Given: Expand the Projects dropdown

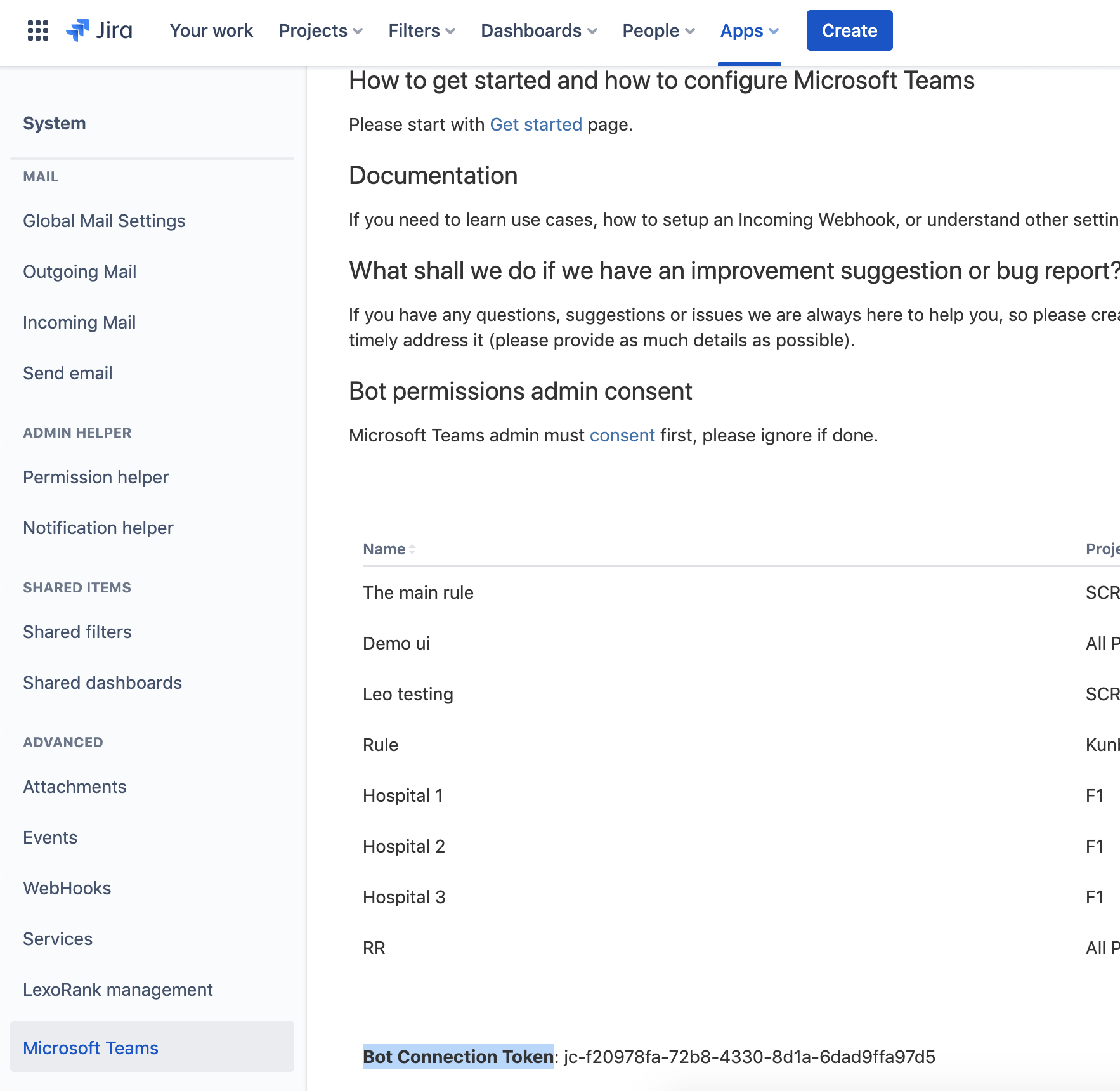Looking at the screenshot, I should pos(320,30).
